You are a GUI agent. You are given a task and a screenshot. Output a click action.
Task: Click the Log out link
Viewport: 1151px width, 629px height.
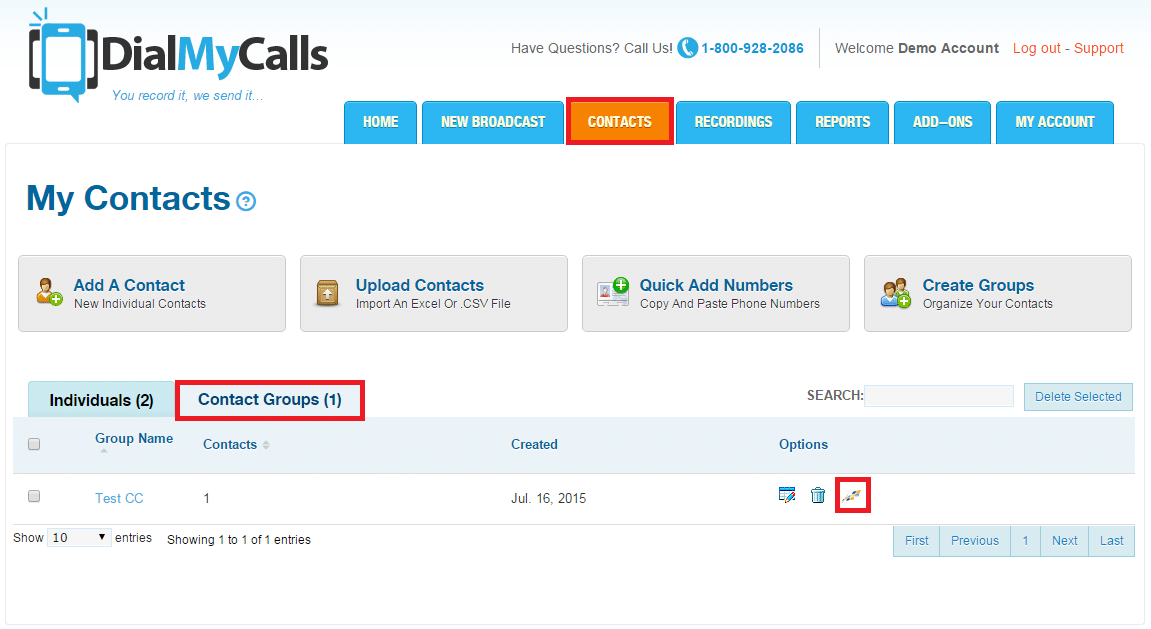(x=1036, y=48)
